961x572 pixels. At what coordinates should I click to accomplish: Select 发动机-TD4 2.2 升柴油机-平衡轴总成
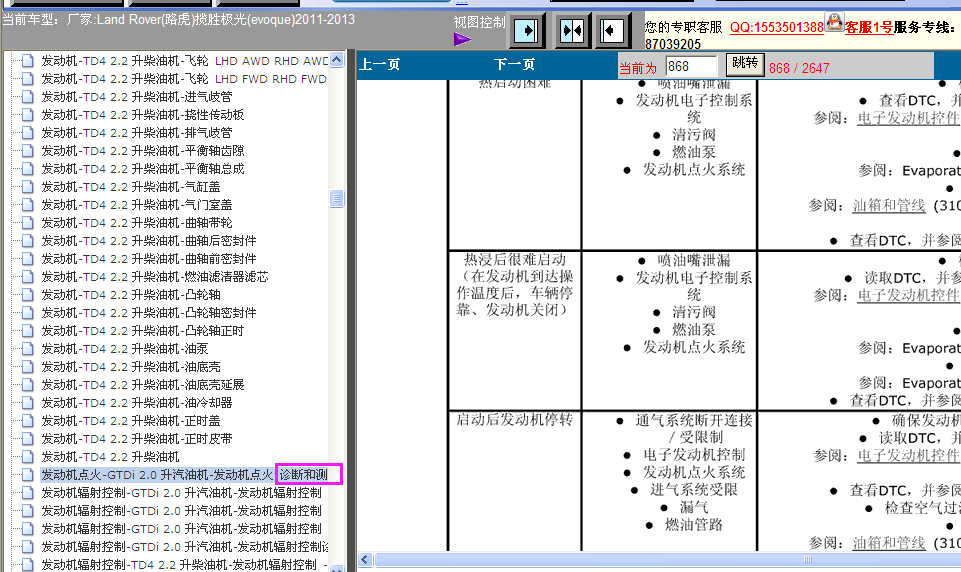coord(143,169)
